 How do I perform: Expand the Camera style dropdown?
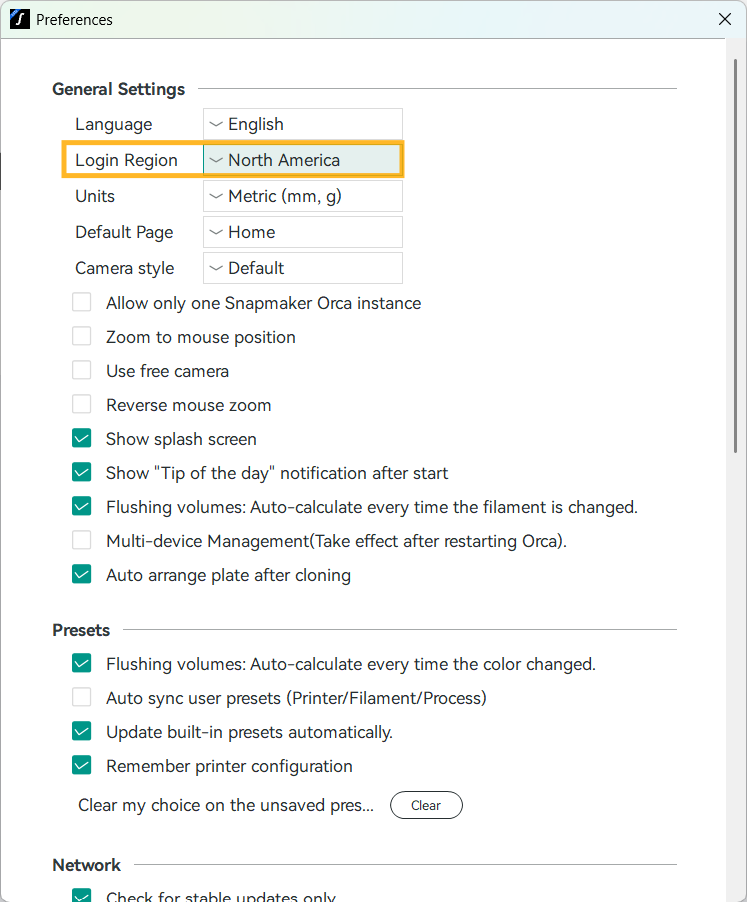pyautogui.click(x=302, y=268)
